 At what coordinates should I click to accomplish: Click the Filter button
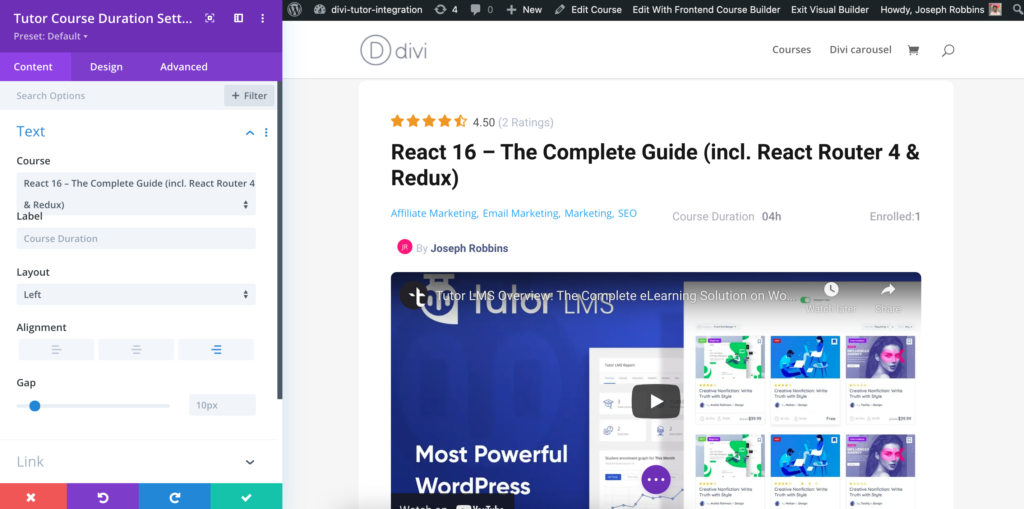pyautogui.click(x=249, y=95)
